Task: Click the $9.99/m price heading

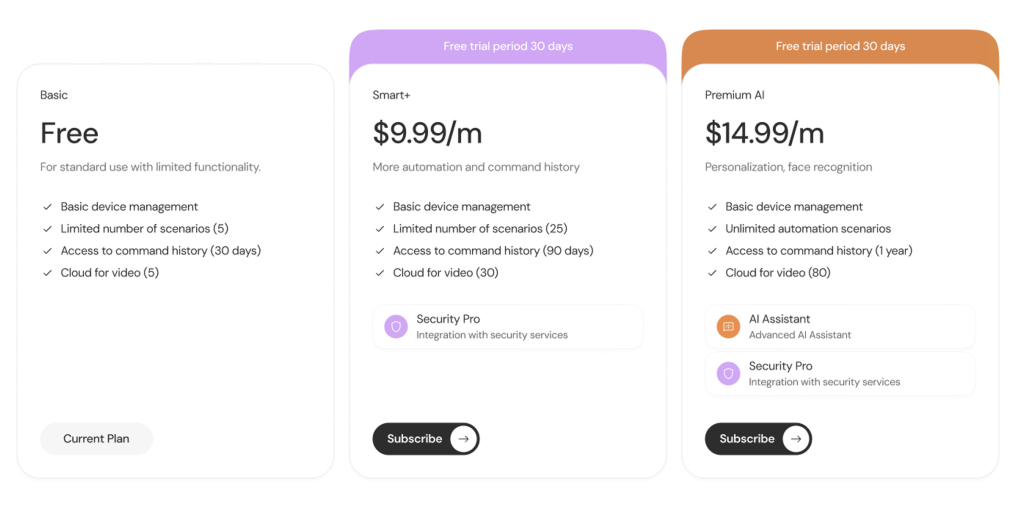Action: click(x=427, y=133)
